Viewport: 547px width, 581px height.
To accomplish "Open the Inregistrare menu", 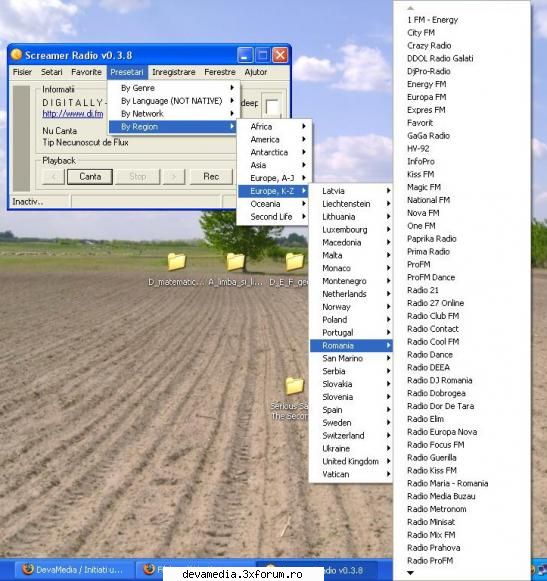I will (x=173, y=72).
